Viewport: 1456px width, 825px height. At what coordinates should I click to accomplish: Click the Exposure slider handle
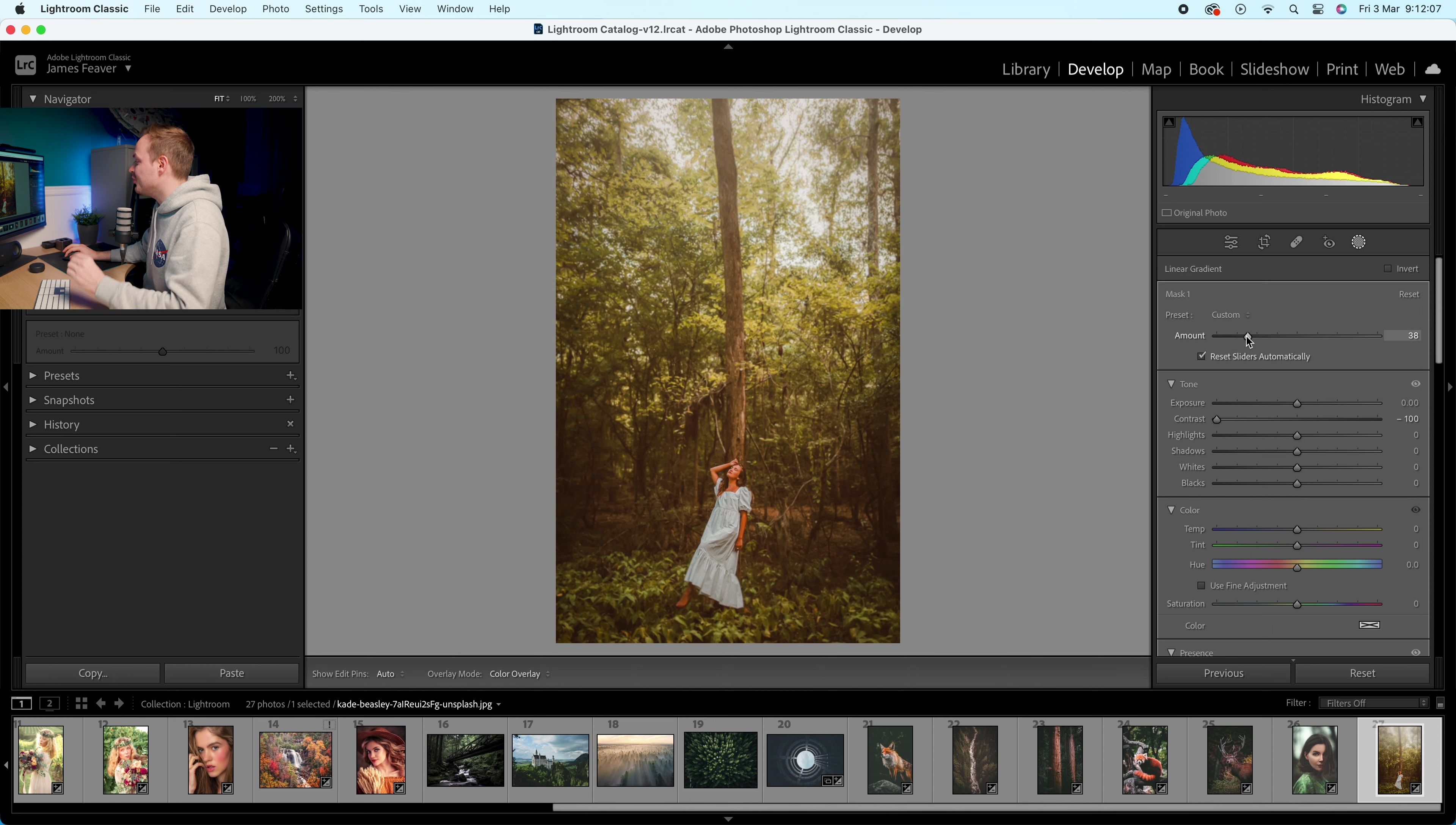[1297, 403]
